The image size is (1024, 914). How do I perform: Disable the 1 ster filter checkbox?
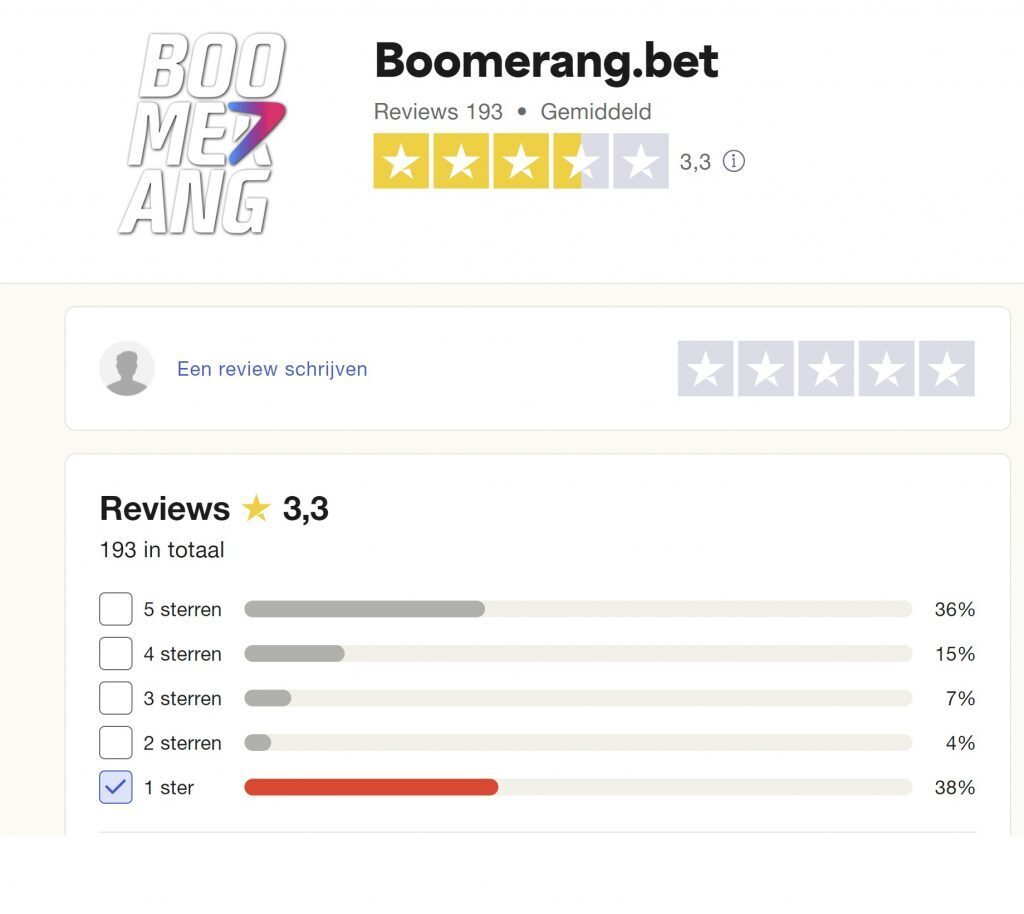click(x=116, y=787)
